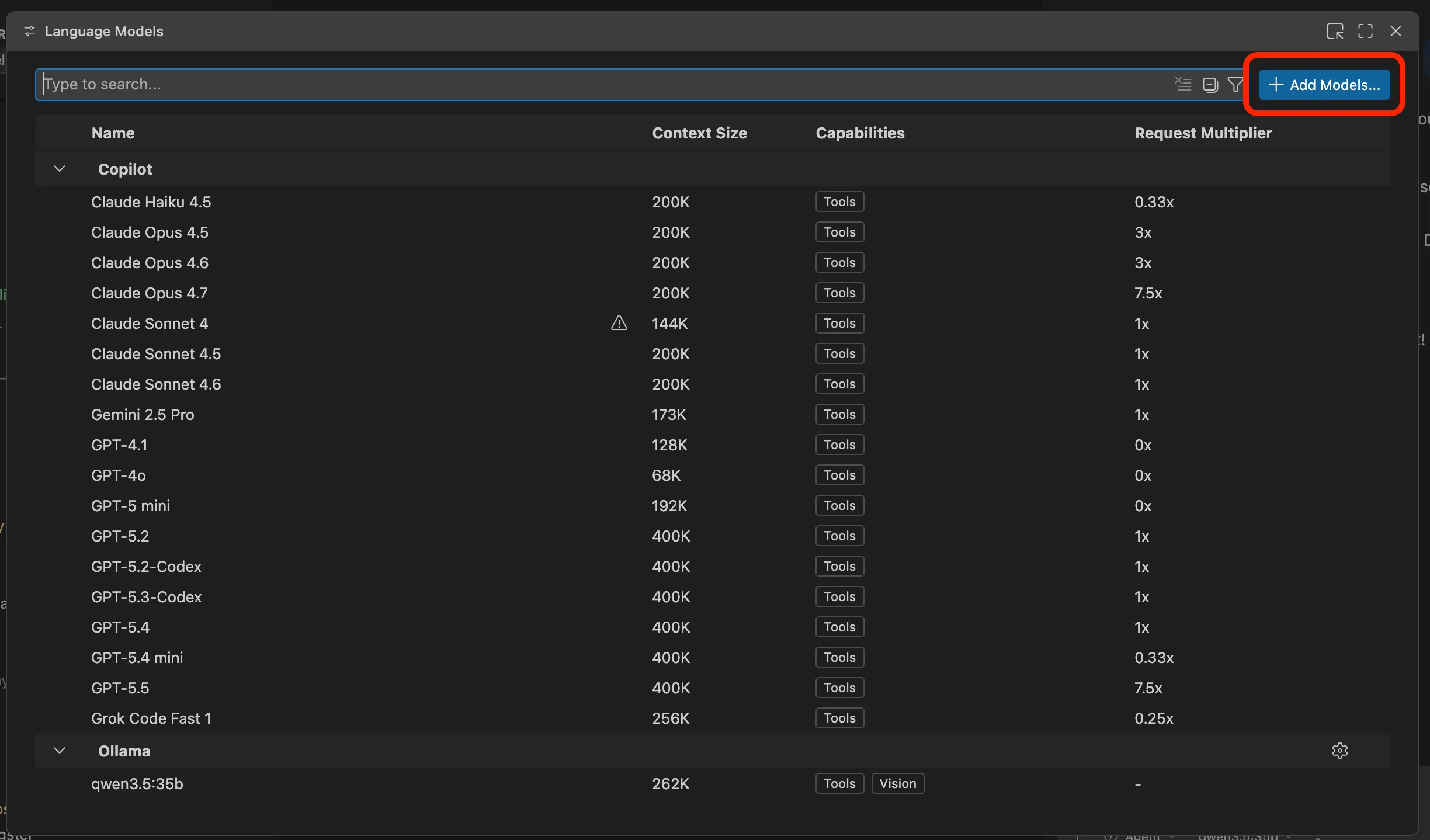
Task: Collapse the Copilot group
Action: click(x=60, y=169)
